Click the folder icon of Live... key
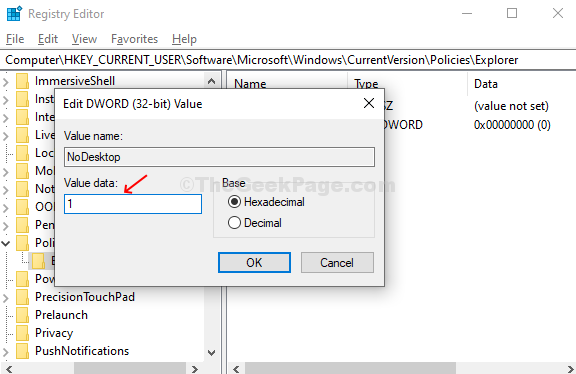The height and width of the screenshot is (374, 576). tap(22, 135)
